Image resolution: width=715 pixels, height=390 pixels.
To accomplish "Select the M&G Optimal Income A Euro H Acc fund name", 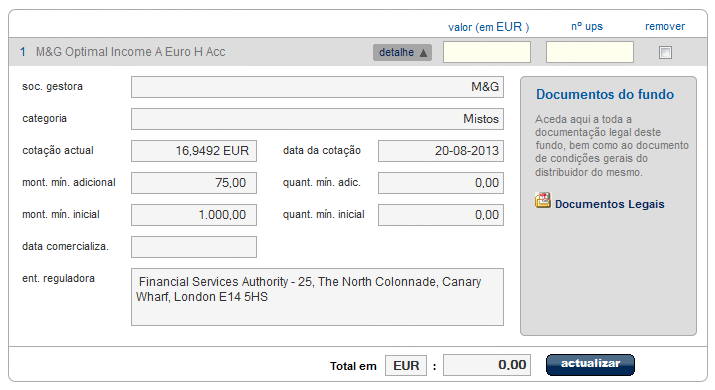I will 131,52.
